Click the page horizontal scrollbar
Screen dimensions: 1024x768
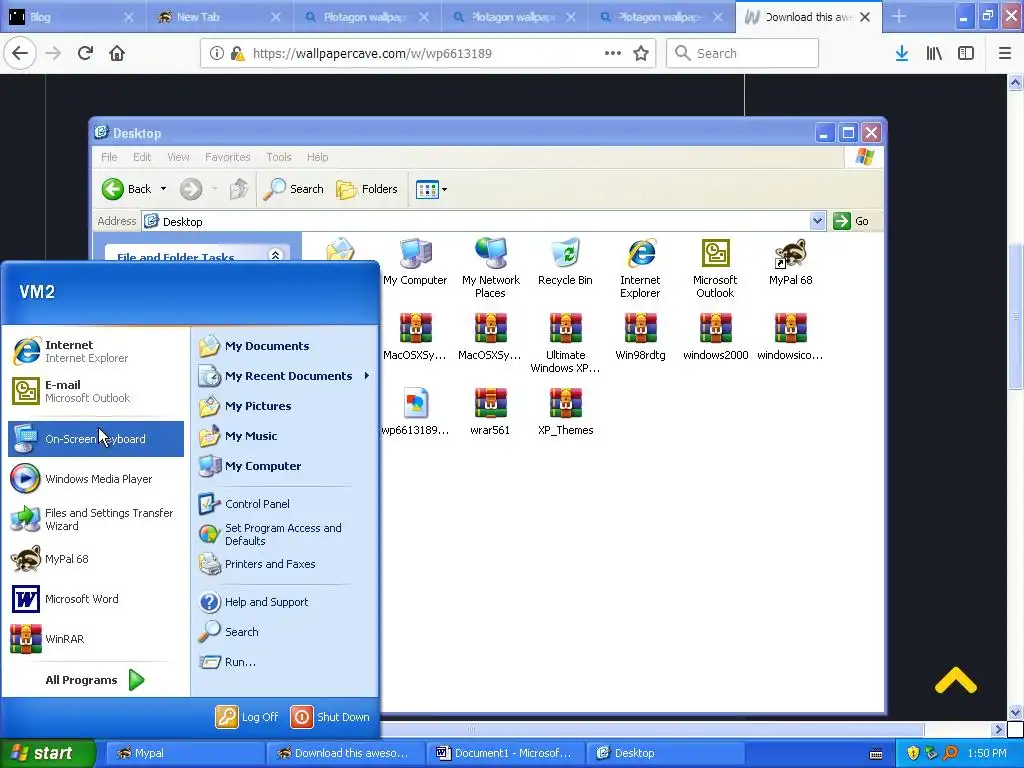(652, 729)
